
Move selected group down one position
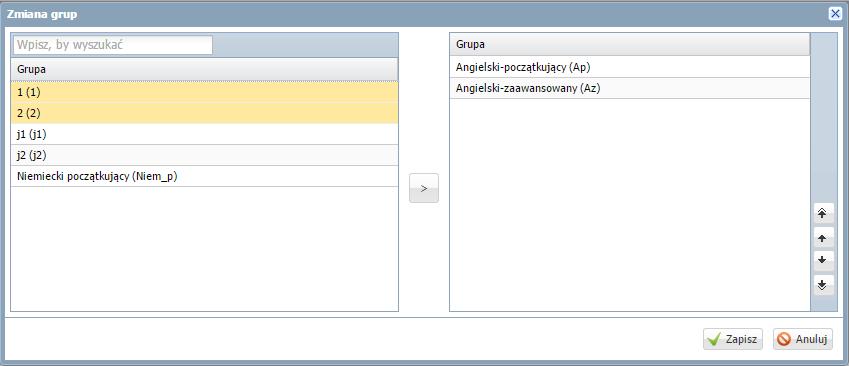coord(823,260)
